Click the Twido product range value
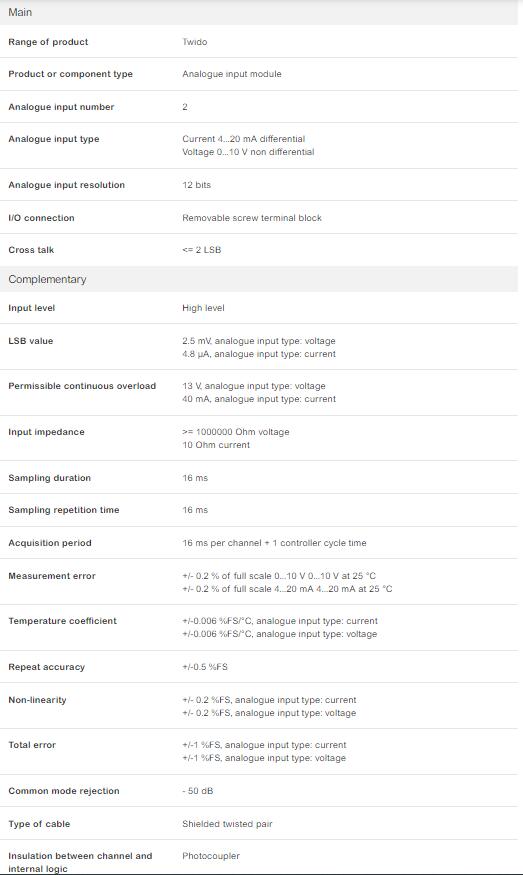This screenshot has height=875, width=523. [195, 42]
